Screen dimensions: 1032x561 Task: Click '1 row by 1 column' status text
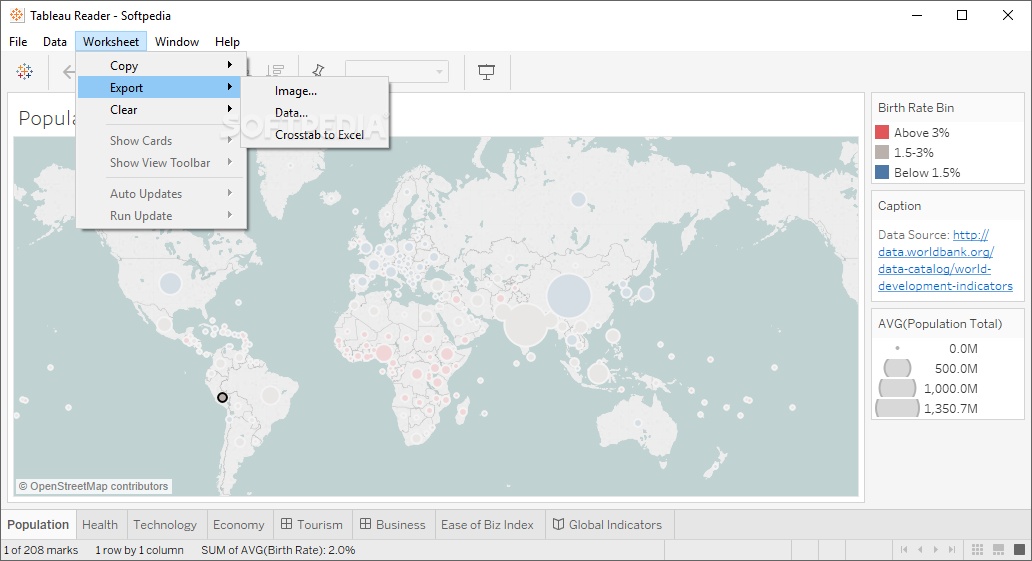pyautogui.click(x=140, y=550)
